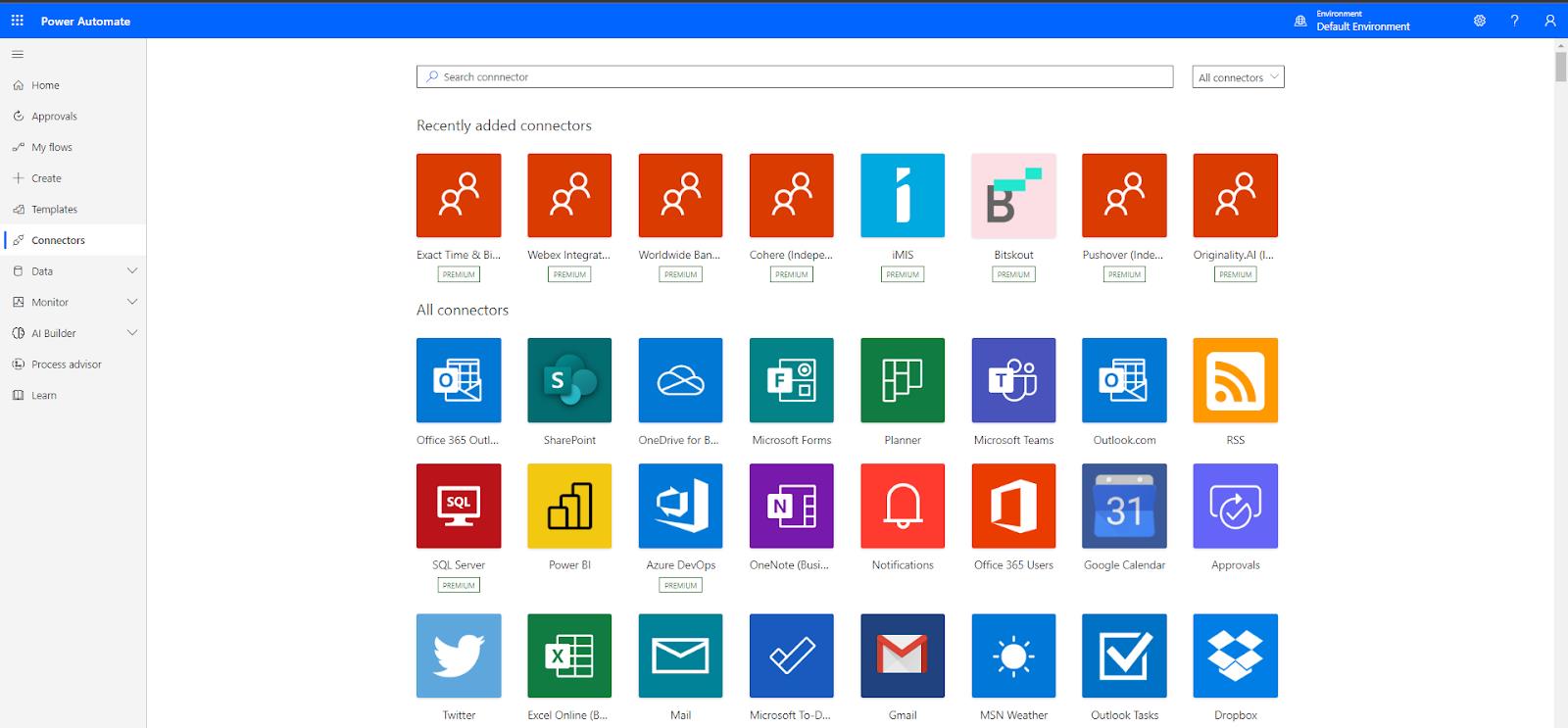This screenshot has height=728, width=1568.
Task: Open the Bitskout connector
Action: [1013, 195]
